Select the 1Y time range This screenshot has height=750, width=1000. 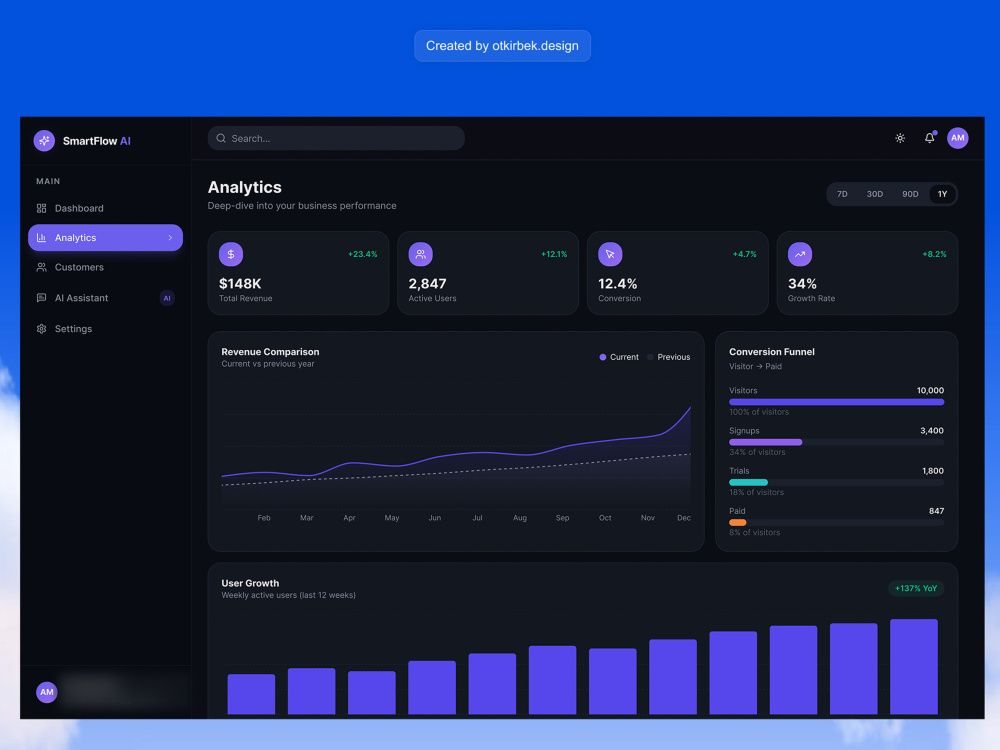[x=942, y=194]
